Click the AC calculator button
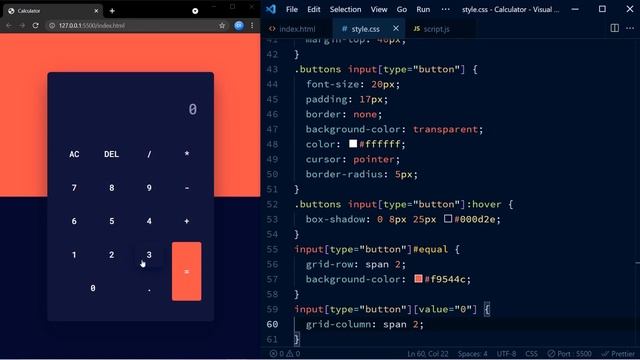Image resolution: width=640 pixels, height=360 pixels. [74, 154]
